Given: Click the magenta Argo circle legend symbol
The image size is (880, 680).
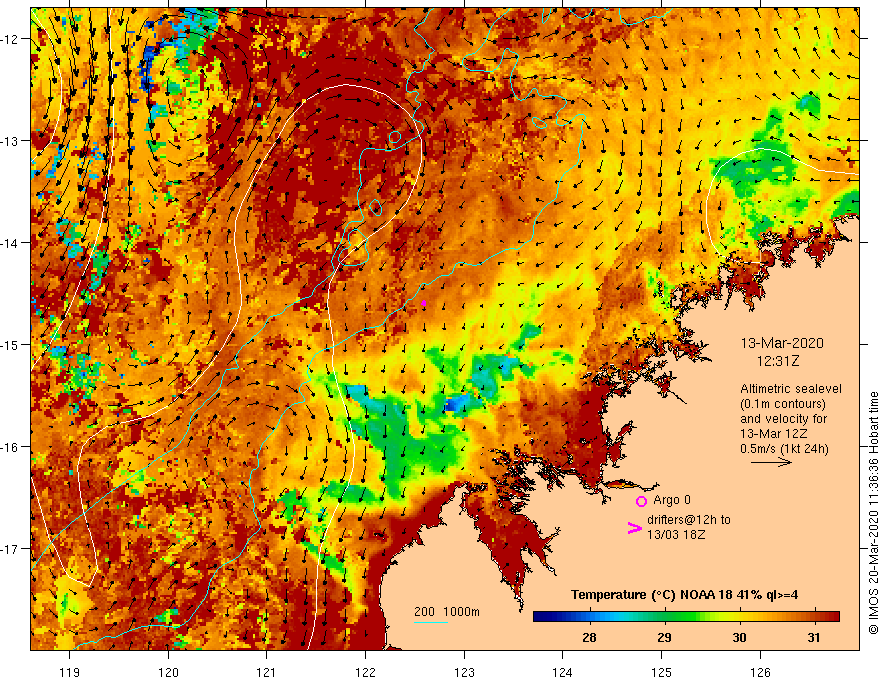Looking at the screenshot, I should pos(641,501).
